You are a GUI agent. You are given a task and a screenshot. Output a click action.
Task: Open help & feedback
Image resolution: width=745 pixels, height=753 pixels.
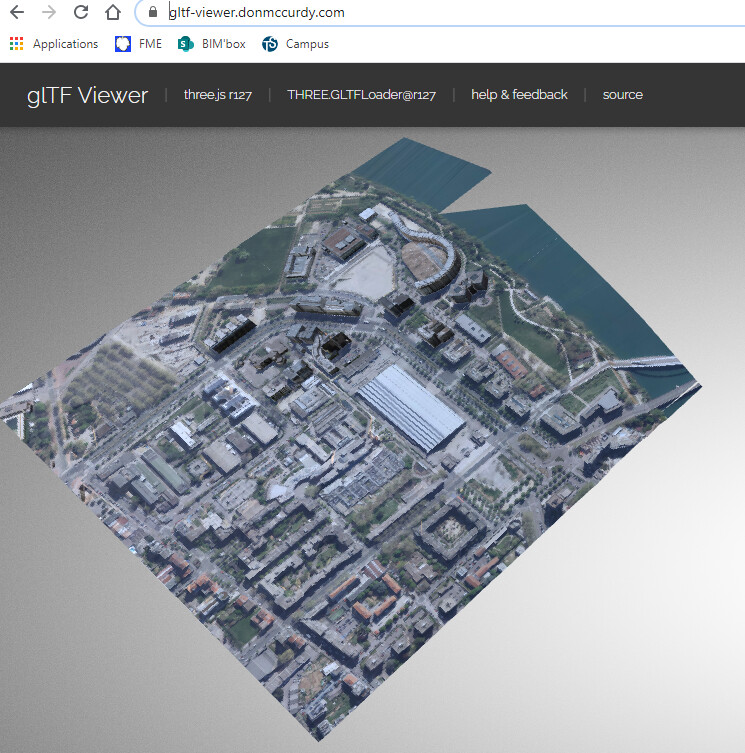point(519,95)
